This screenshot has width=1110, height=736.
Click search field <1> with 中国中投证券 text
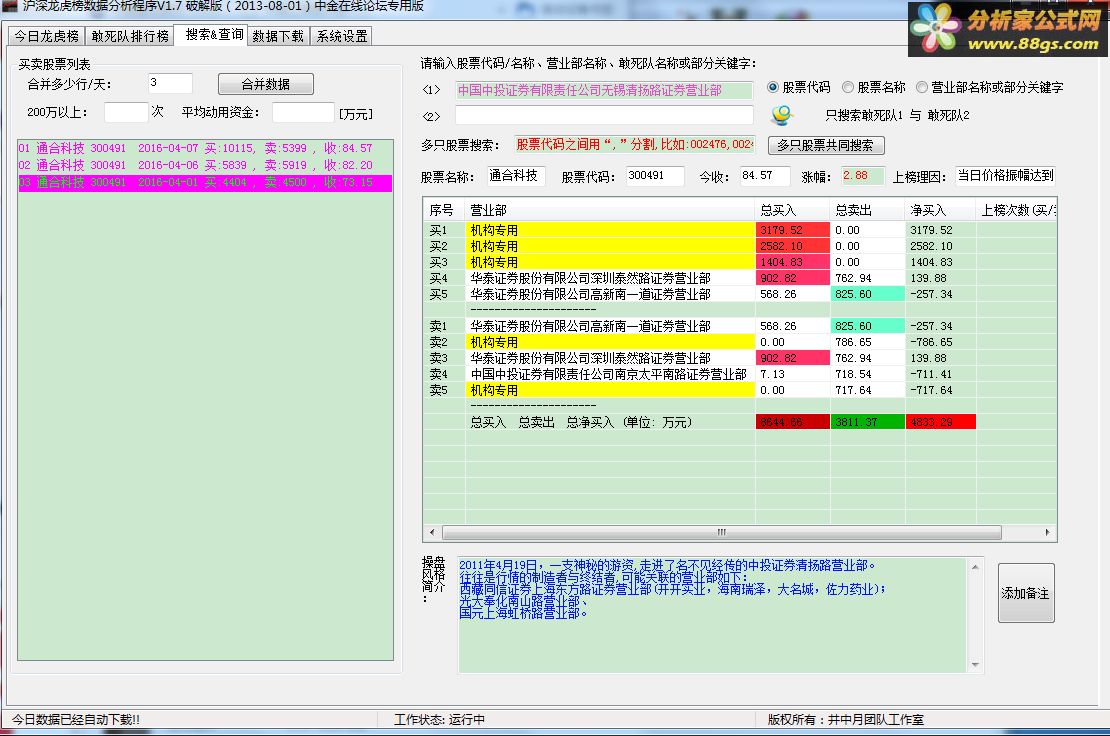click(x=604, y=90)
